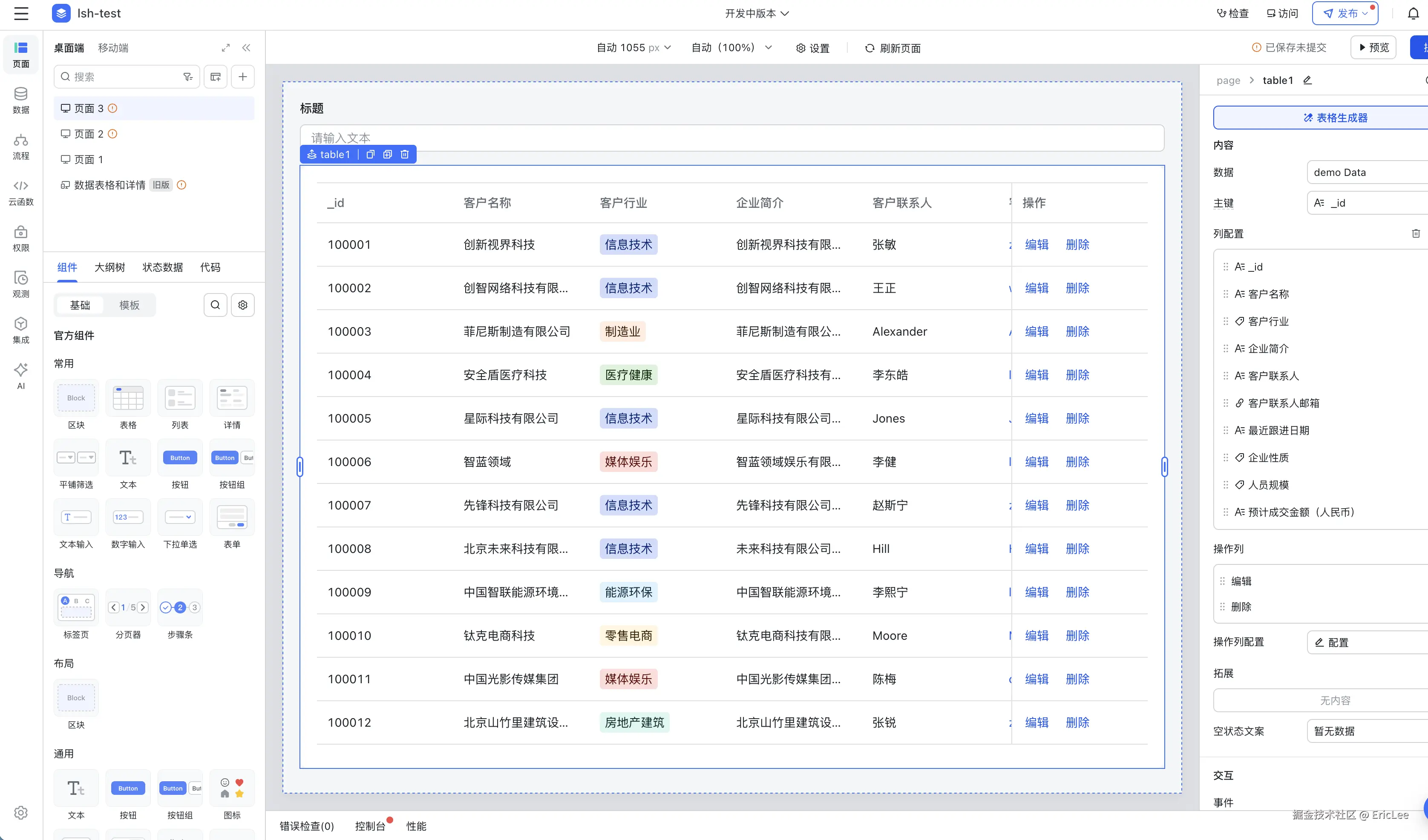The width and height of the screenshot is (1428, 840).
Task: Click the add page plus icon
Action: pos(242,77)
